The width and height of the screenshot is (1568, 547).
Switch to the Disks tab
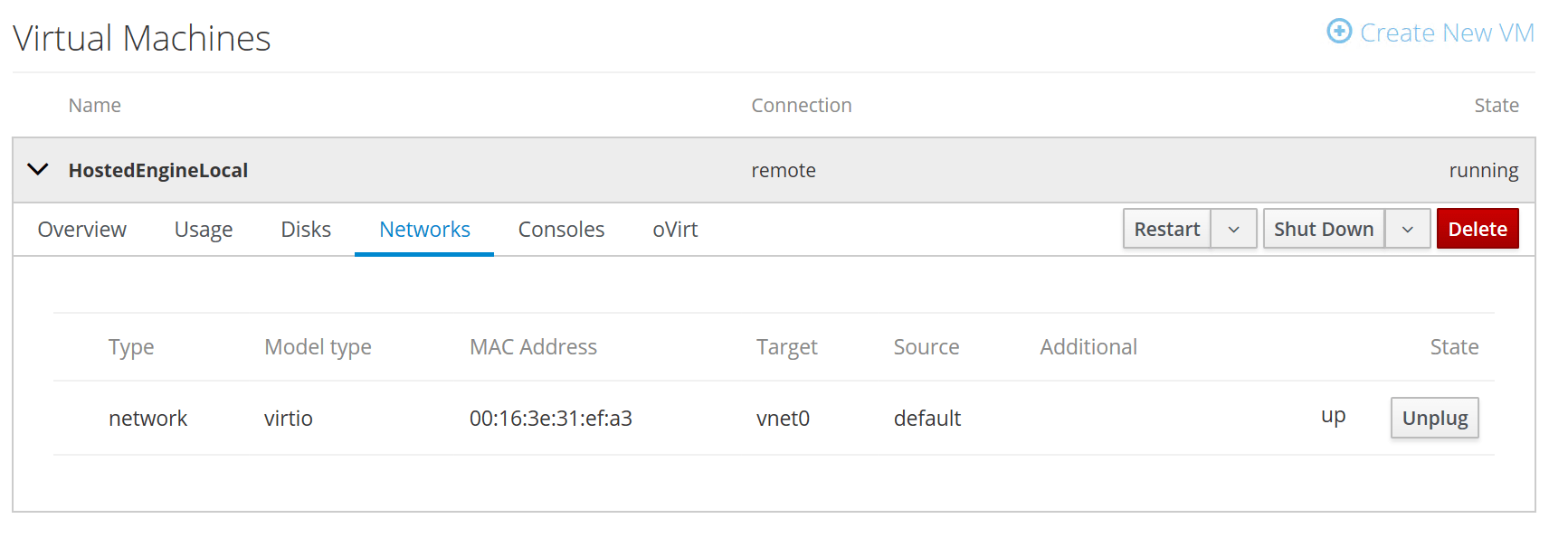[x=306, y=230]
